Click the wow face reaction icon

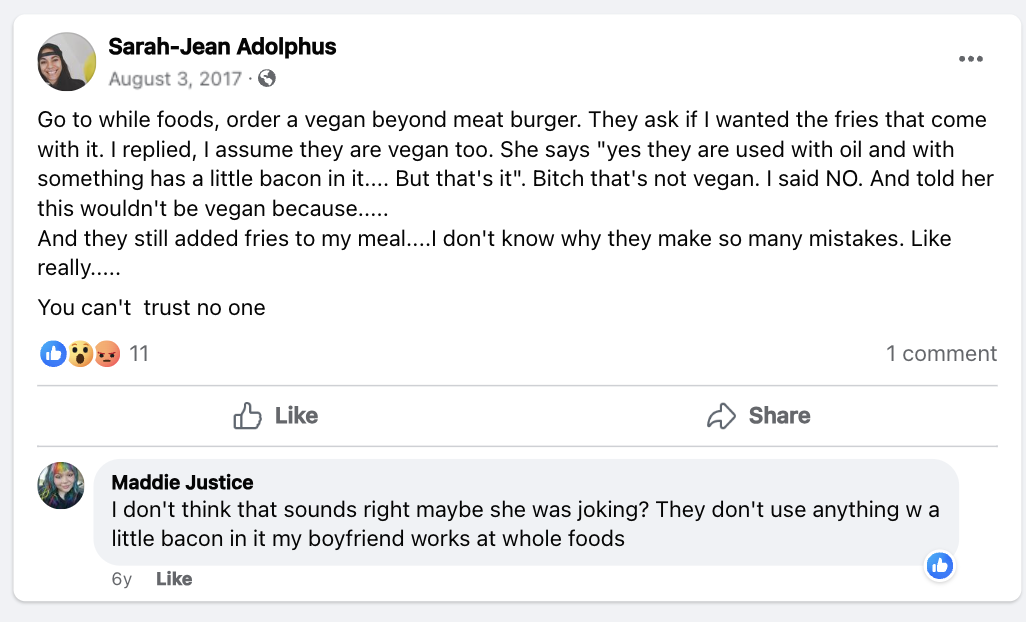80,354
